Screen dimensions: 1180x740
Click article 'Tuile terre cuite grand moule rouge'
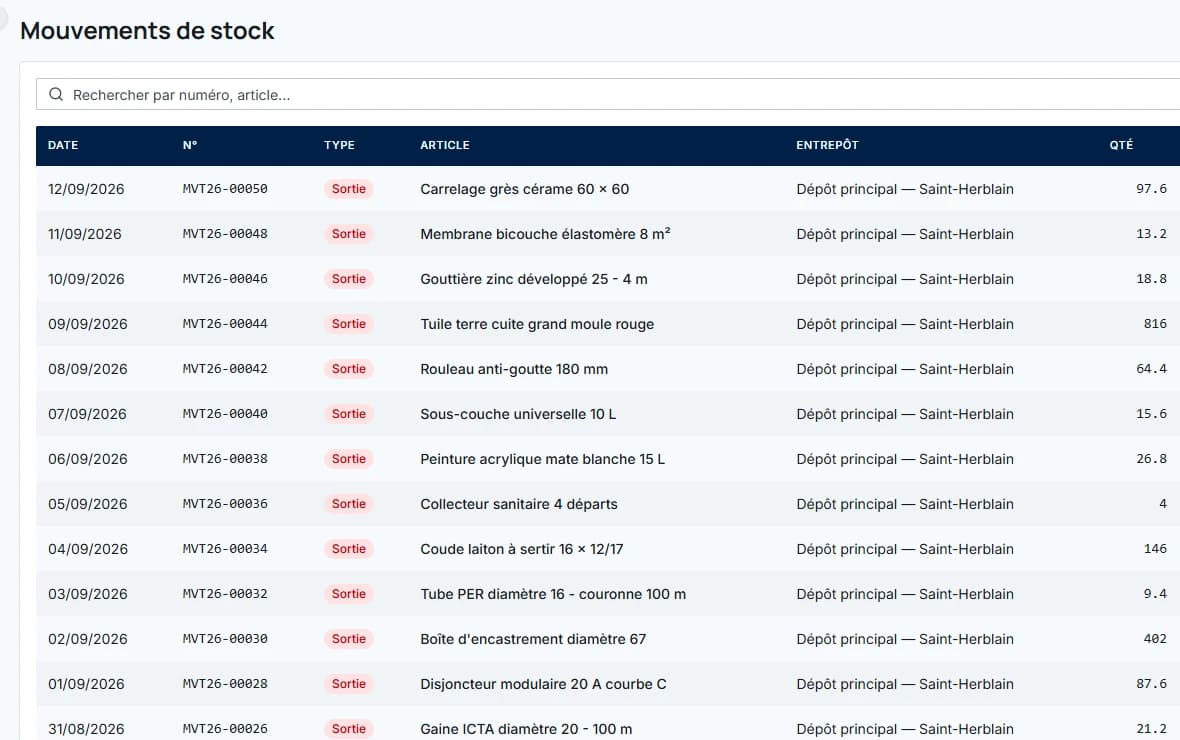click(537, 324)
